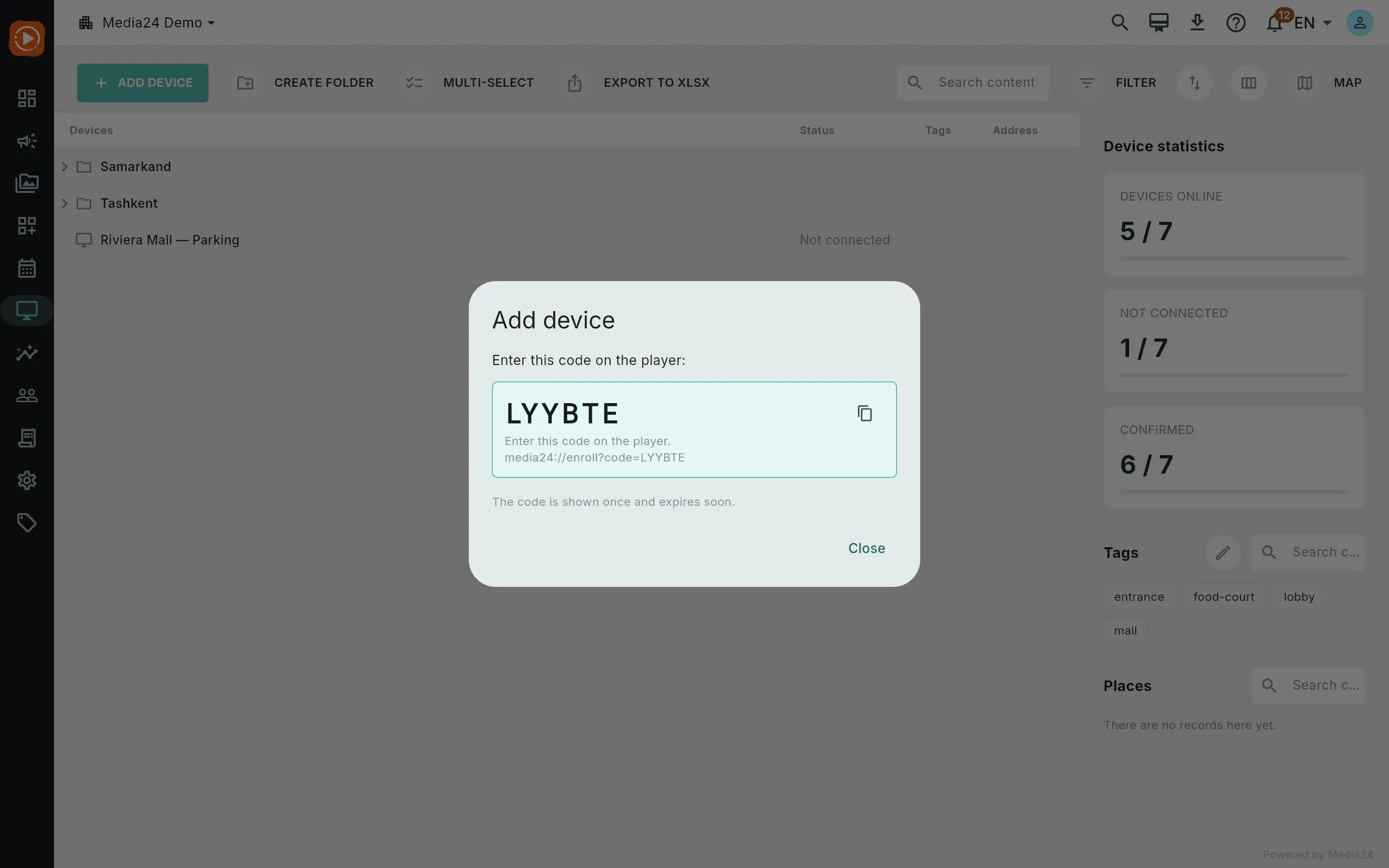Click the media24://enroll?code=LYYBTE link text
This screenshot has height=868, width=1389.
pos(594,458)
